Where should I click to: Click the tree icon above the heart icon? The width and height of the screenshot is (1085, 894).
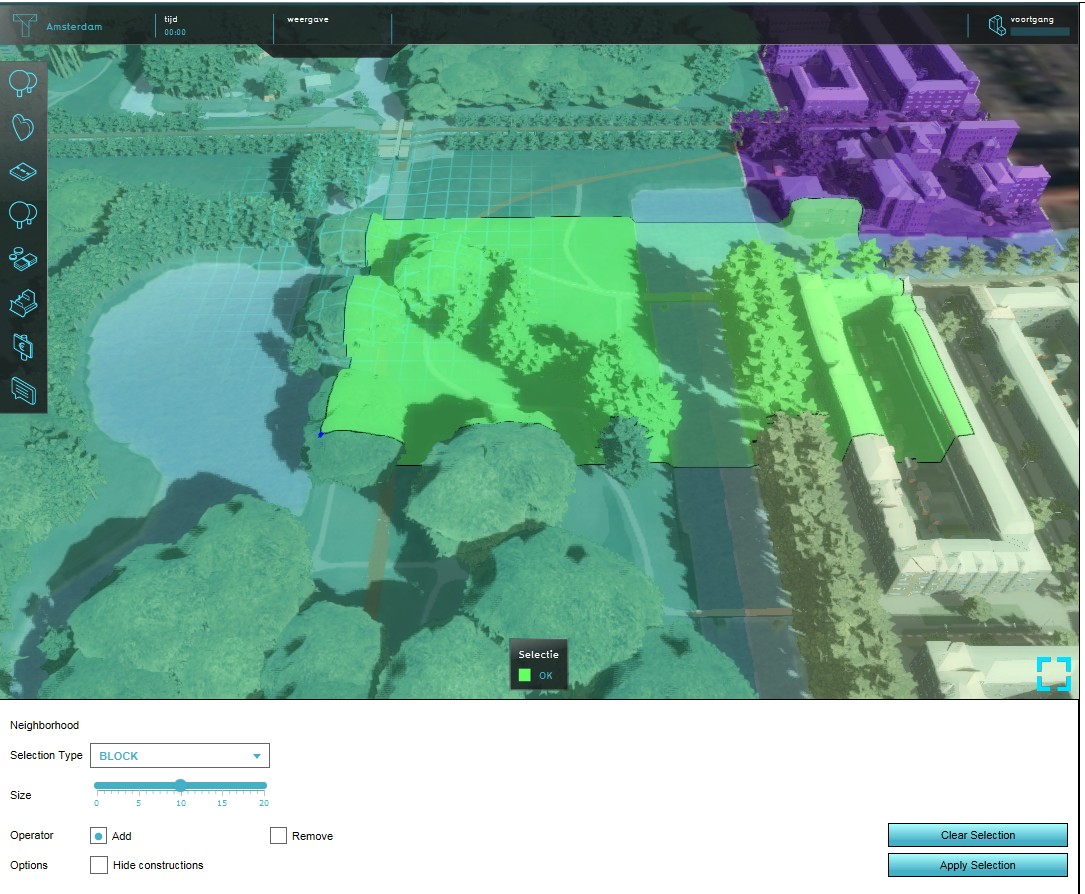[x=24, y=85]
